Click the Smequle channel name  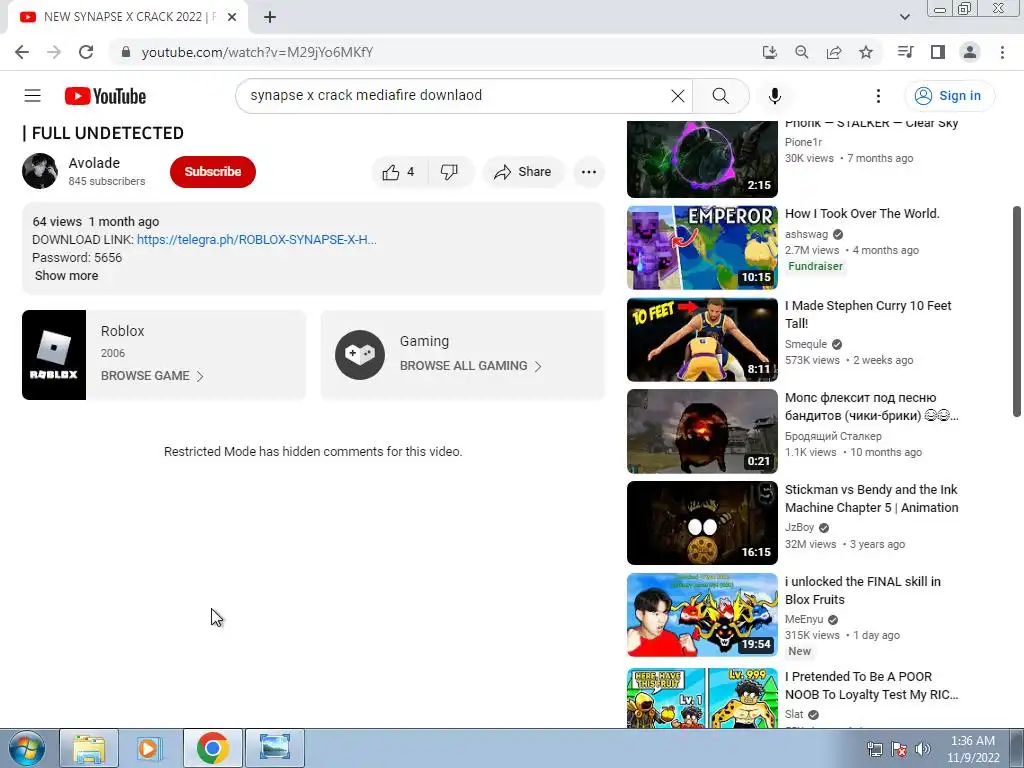click(x=806, y=344)
